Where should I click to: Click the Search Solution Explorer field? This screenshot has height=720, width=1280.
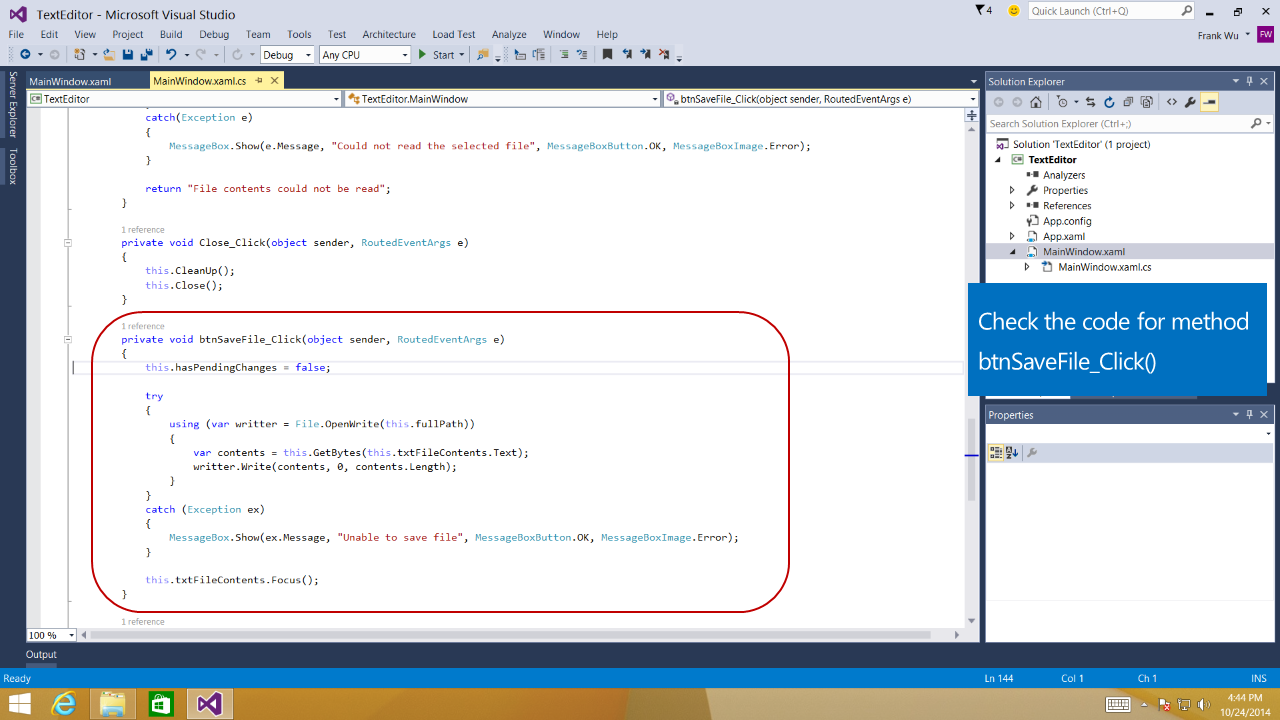coord(1130,124)
